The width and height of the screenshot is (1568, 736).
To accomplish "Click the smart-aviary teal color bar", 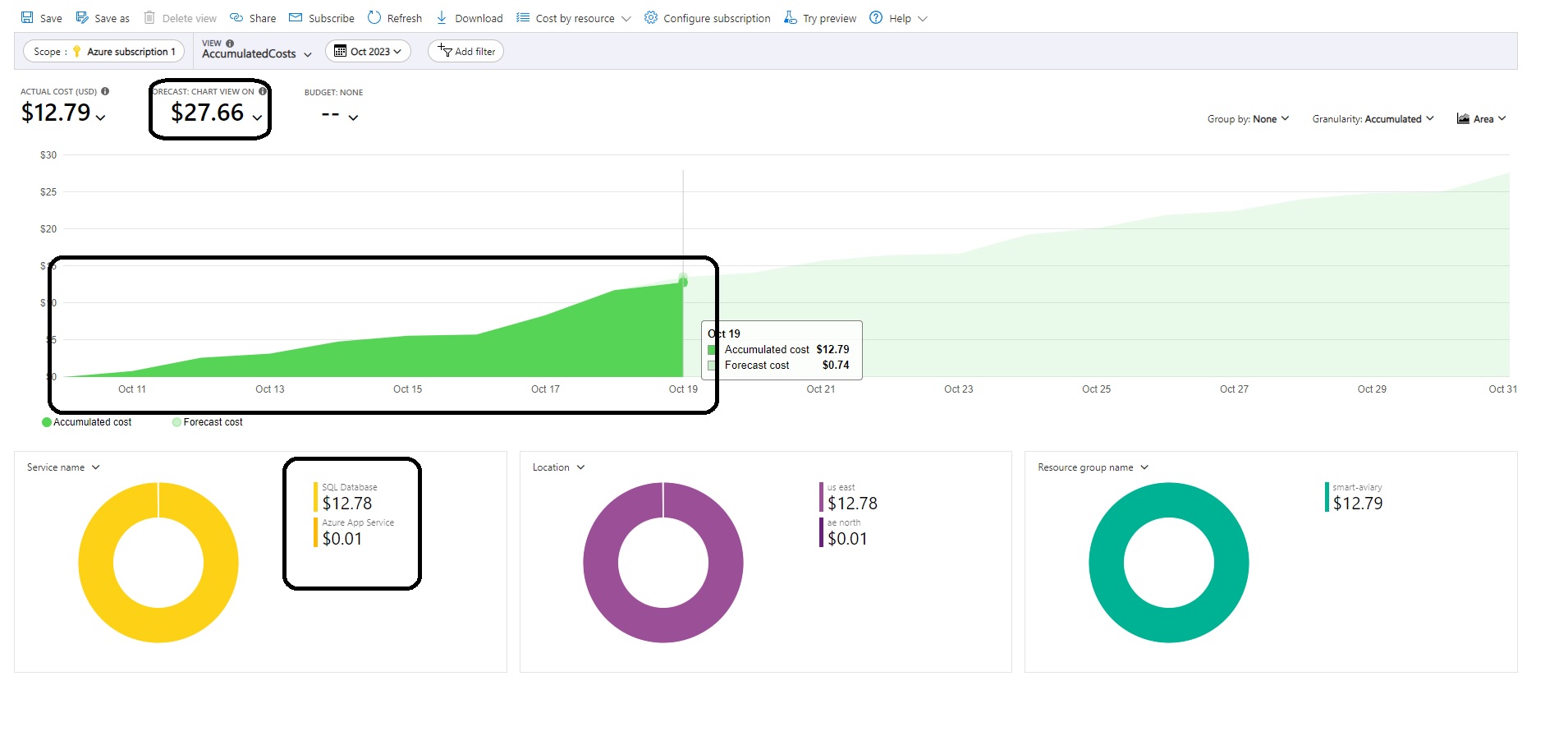I will [1327, 497].
